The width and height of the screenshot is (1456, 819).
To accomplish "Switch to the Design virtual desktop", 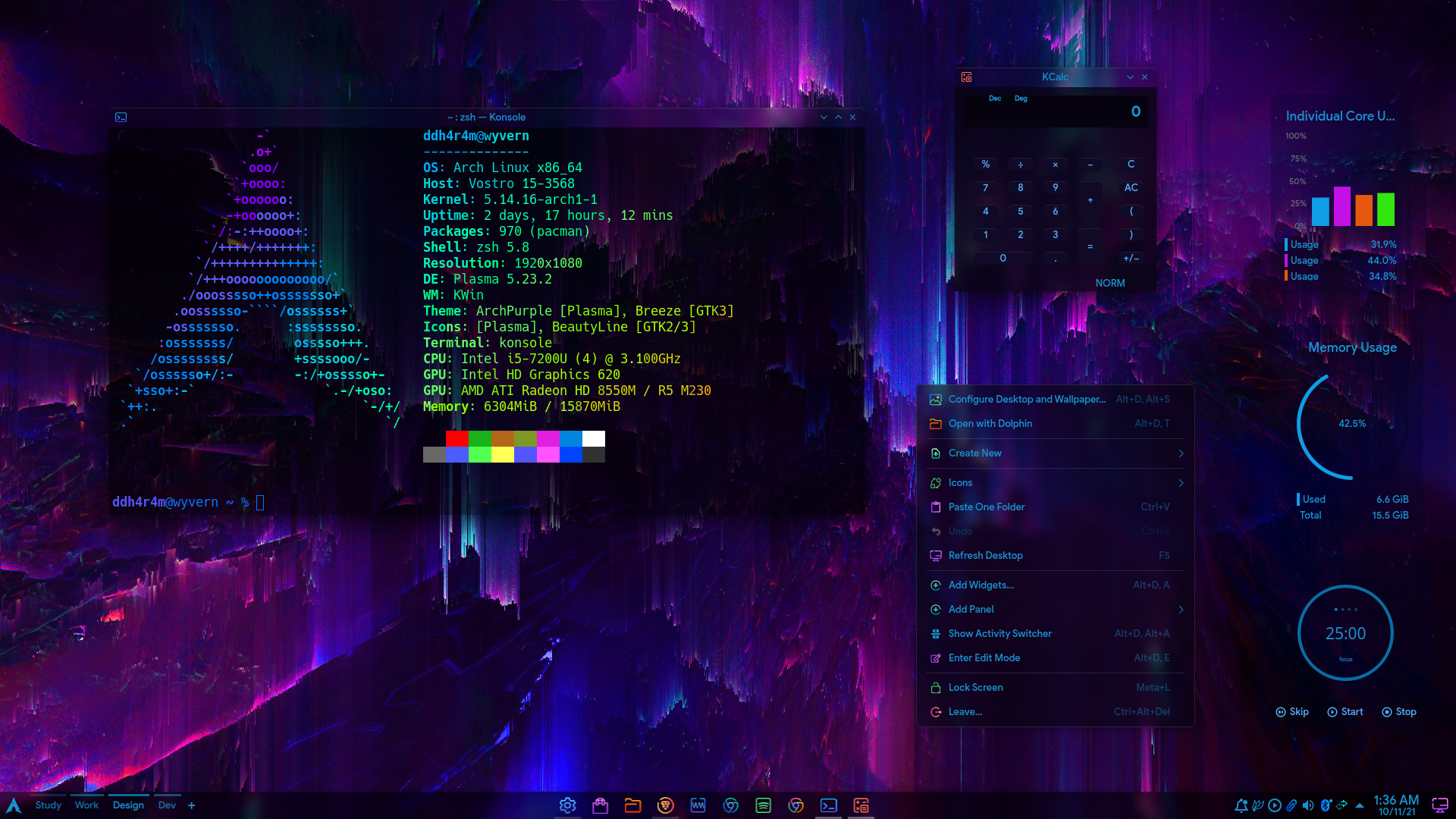I will click(x=128, y=805).
